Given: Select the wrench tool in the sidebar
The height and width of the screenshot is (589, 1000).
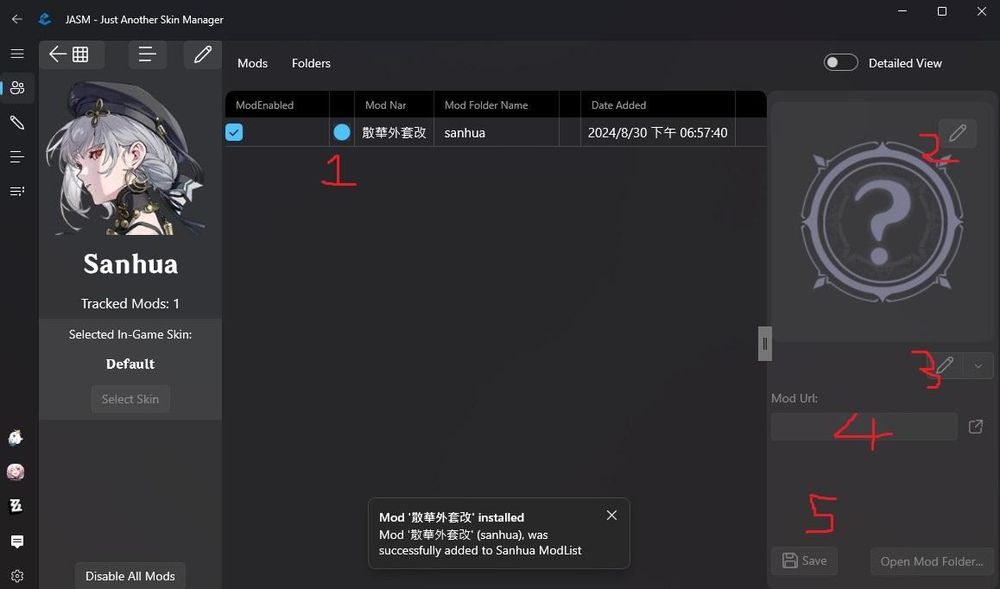Looking at the screenshot, I should [x=16, y=122].
